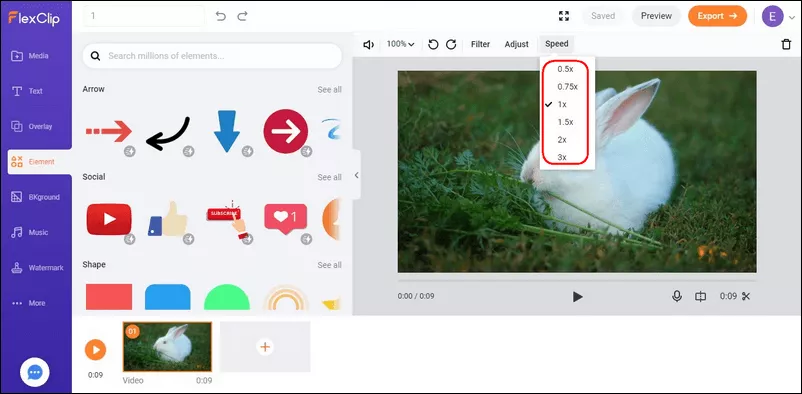Screen dimensions: 802x394
Task: Click the Preview button
Action: tap(656, 16)
